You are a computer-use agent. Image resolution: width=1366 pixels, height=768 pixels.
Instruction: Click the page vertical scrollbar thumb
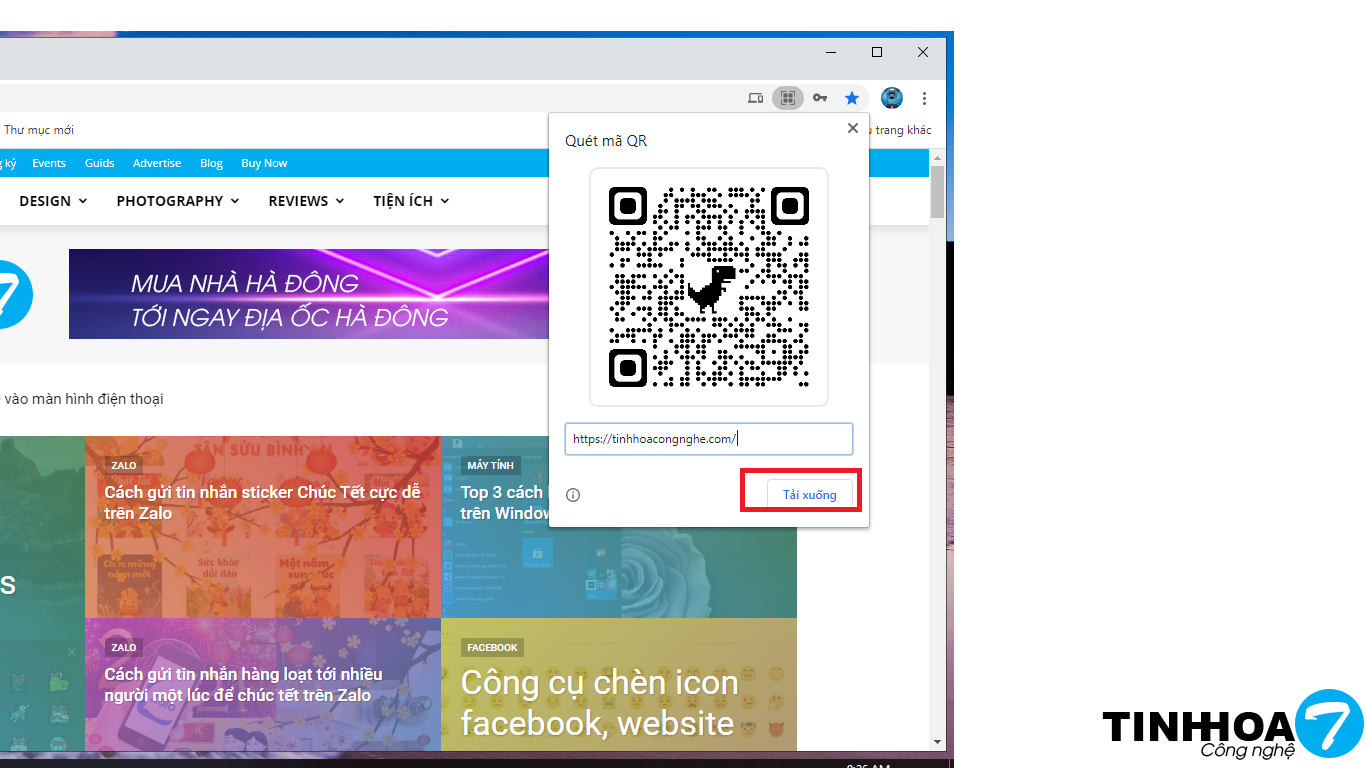[937, 192]
